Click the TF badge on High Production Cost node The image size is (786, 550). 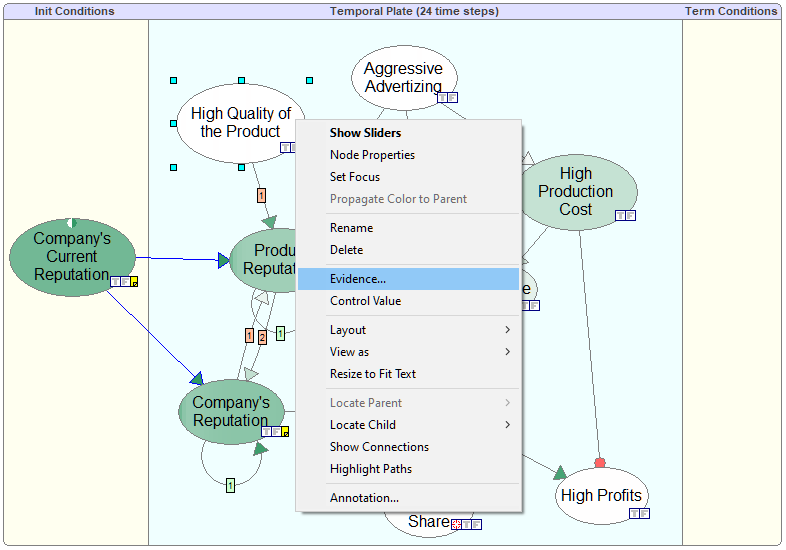pos(625,216)
